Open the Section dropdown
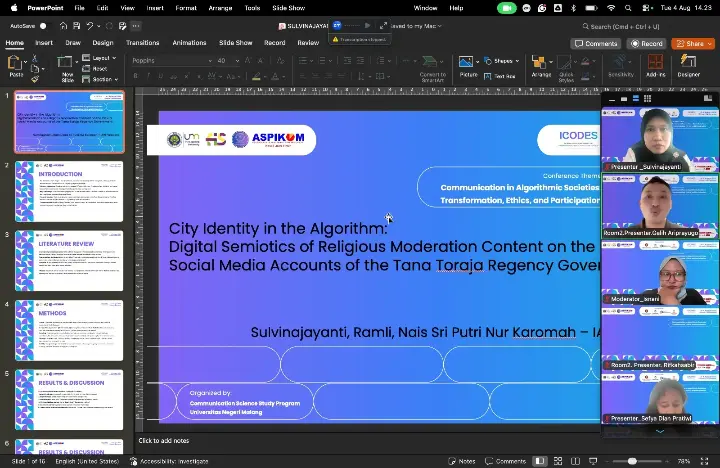Screen dimensions: 720x468 tap(100, 79)
